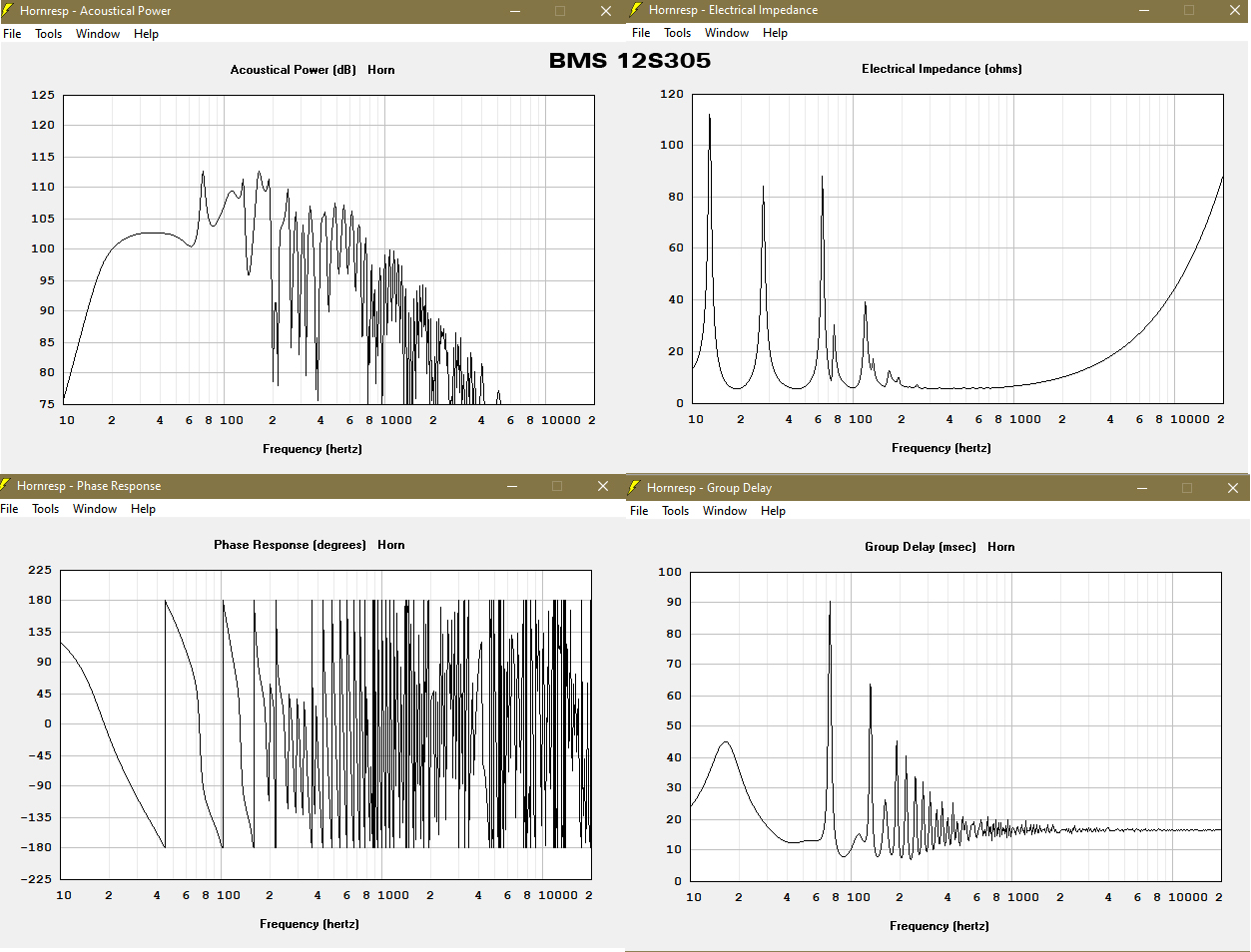Image resolution: width=1251 pixels, height=952 pixels.
Task: Open Window menu in Acoustical Power window
Action: click(98, 34)
